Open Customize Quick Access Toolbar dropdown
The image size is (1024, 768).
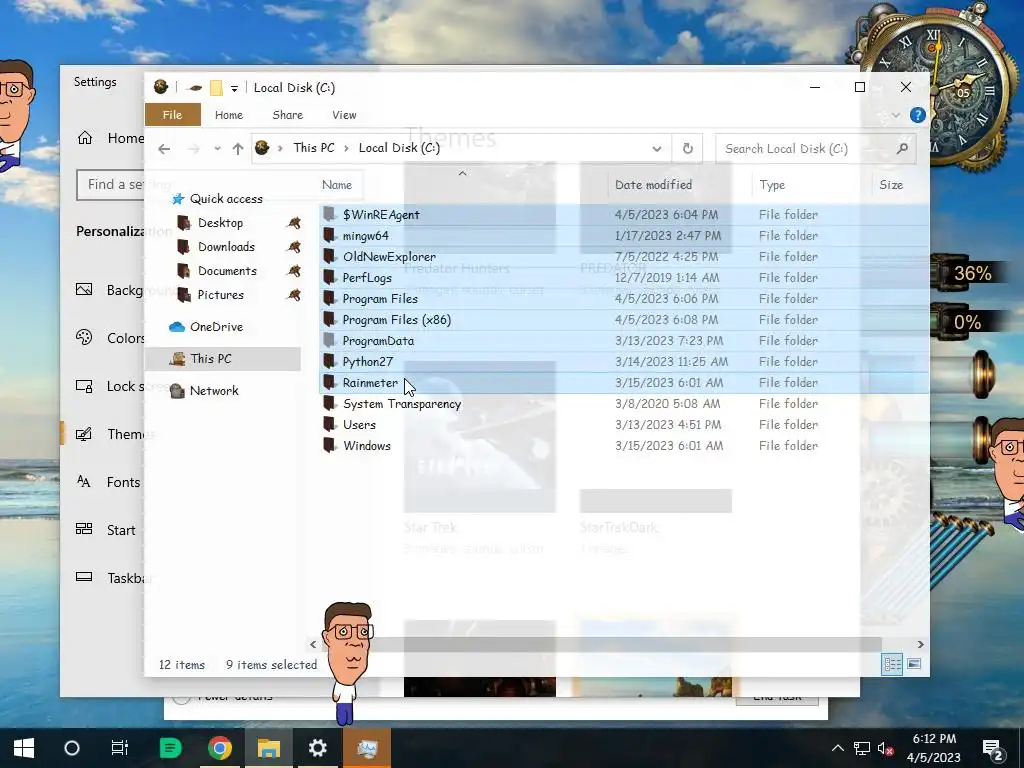pos(234,88)
